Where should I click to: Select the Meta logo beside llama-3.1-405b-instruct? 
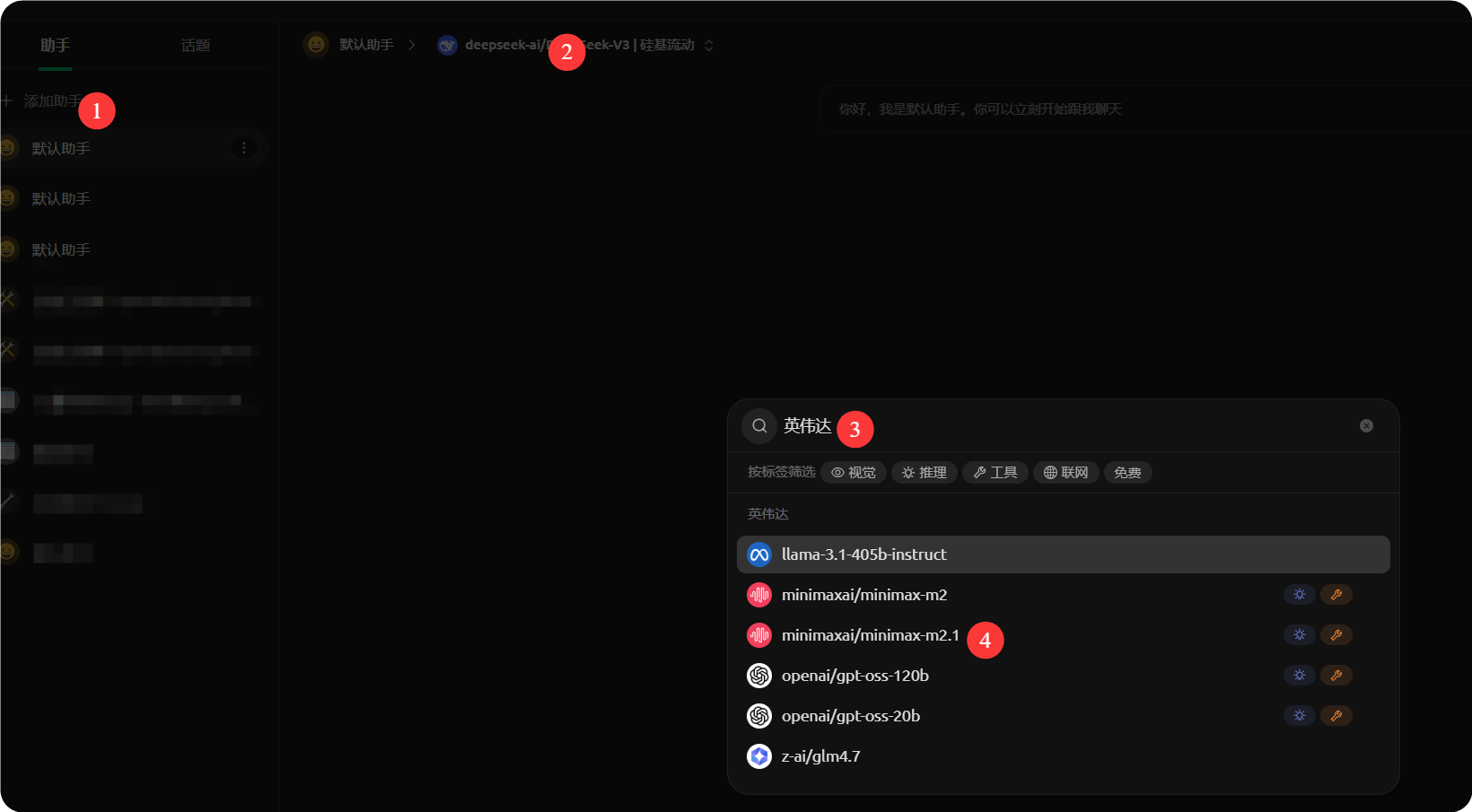point(758,554)
